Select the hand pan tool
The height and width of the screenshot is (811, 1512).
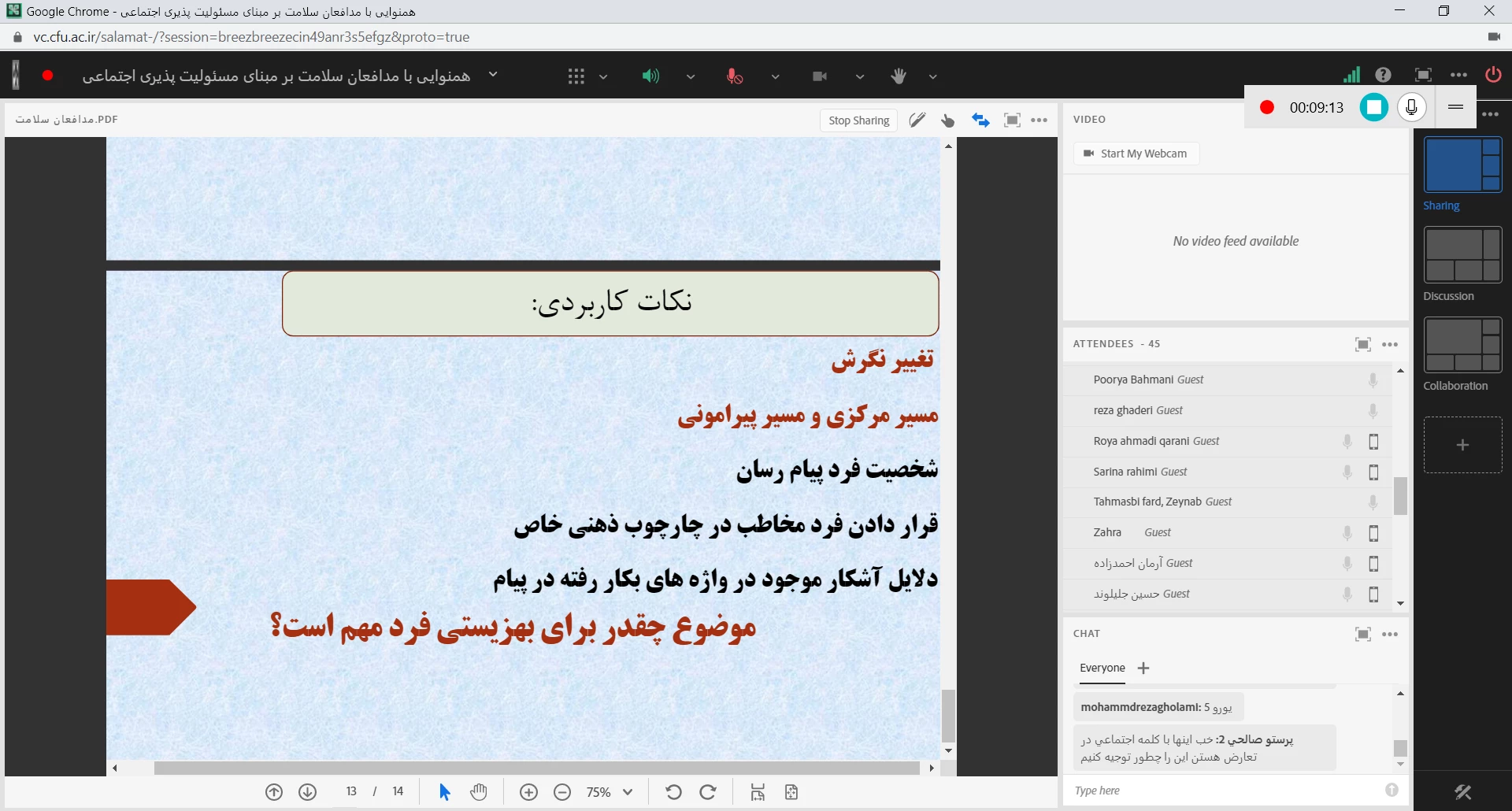click(479, 792)
